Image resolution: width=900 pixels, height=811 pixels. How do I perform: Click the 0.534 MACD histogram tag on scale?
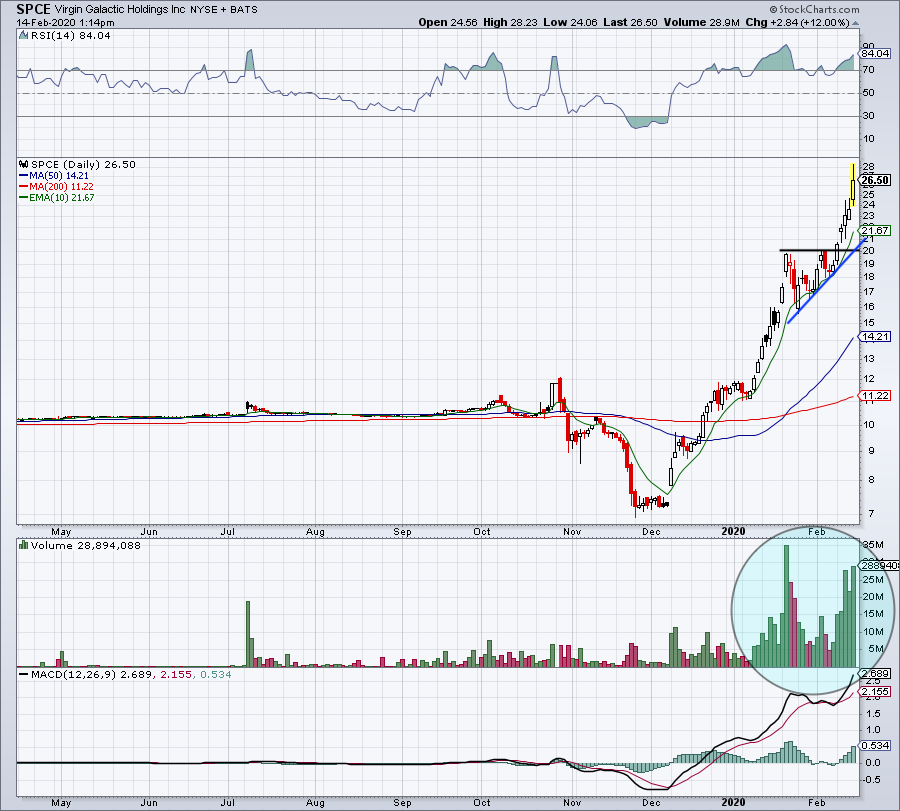click(x=876, y=746)
